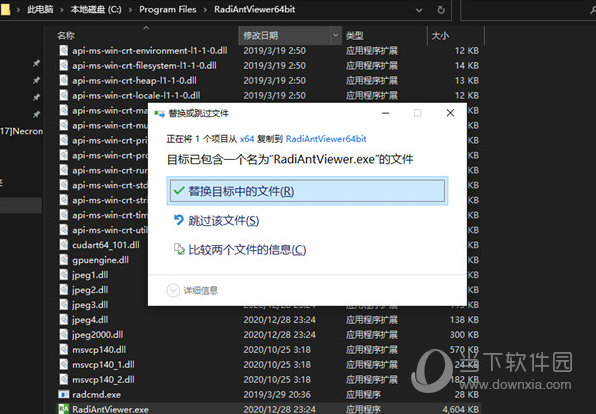596x414 pixels.
Task: Select file api-ms-win-crt-heap-l1-1-0.dll
Action: [134, 80]
